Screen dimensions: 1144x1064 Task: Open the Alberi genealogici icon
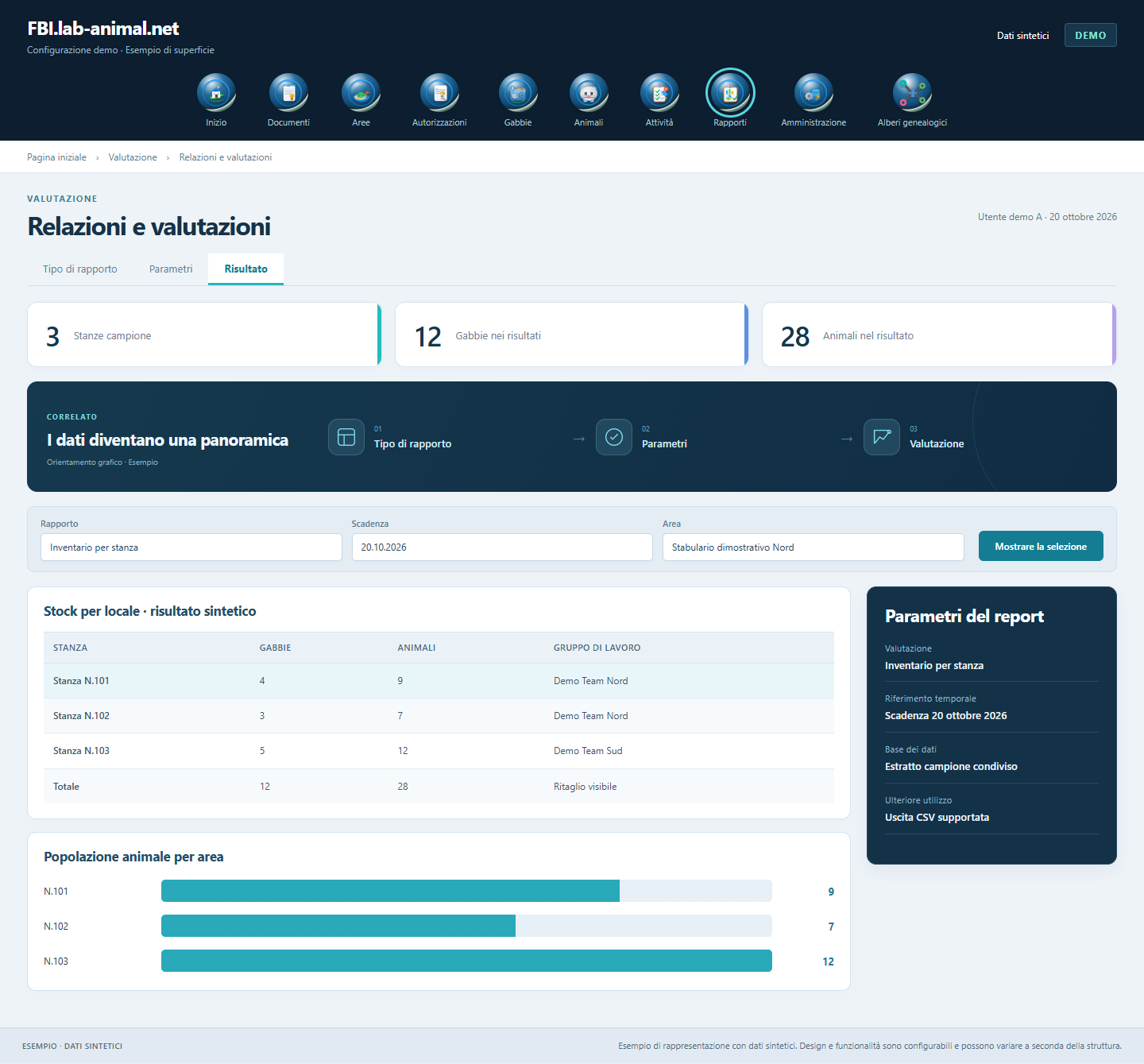[912, 93]
